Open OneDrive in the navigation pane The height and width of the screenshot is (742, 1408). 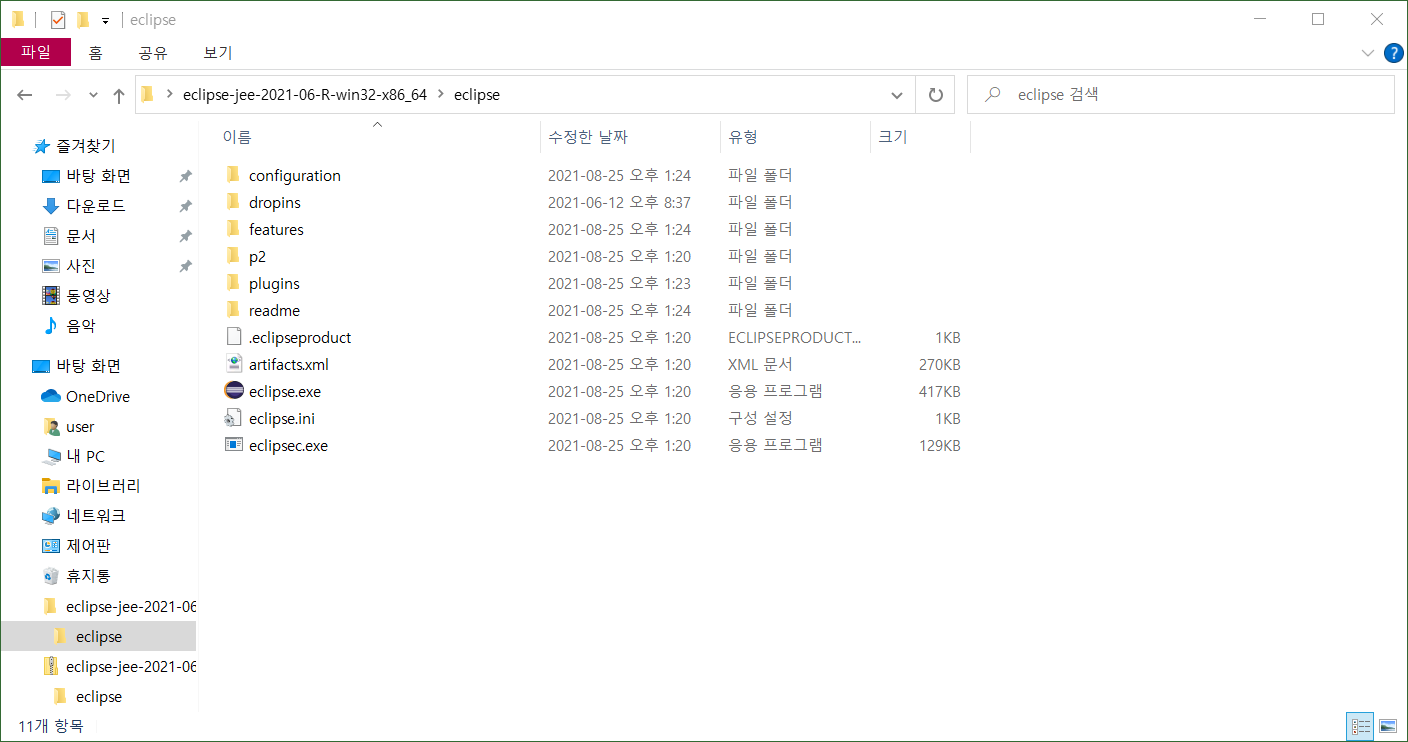coord(98,396)
